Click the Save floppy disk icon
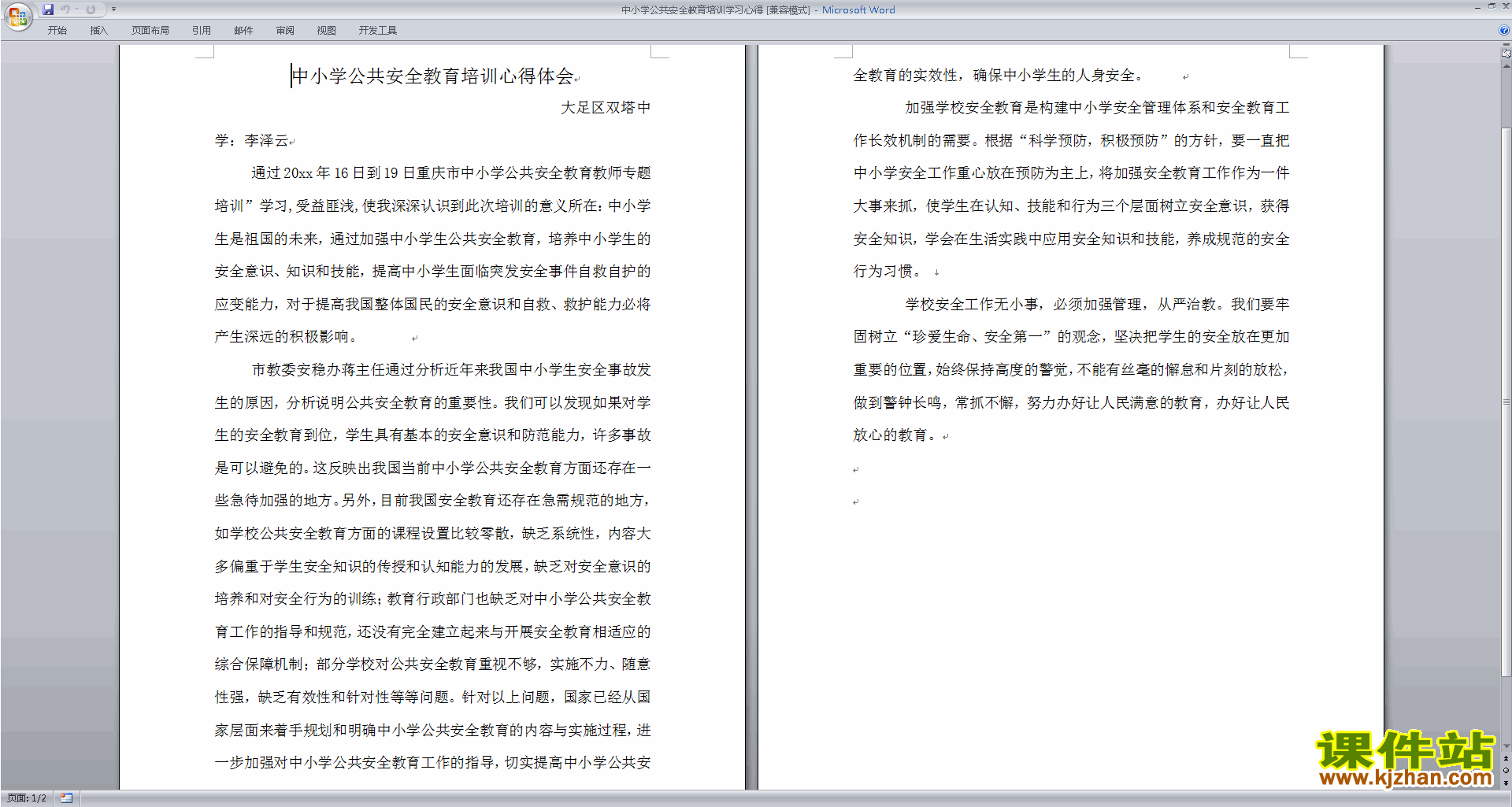The height and width of the screenshot is (807, 1512). [x=48, y=9]
